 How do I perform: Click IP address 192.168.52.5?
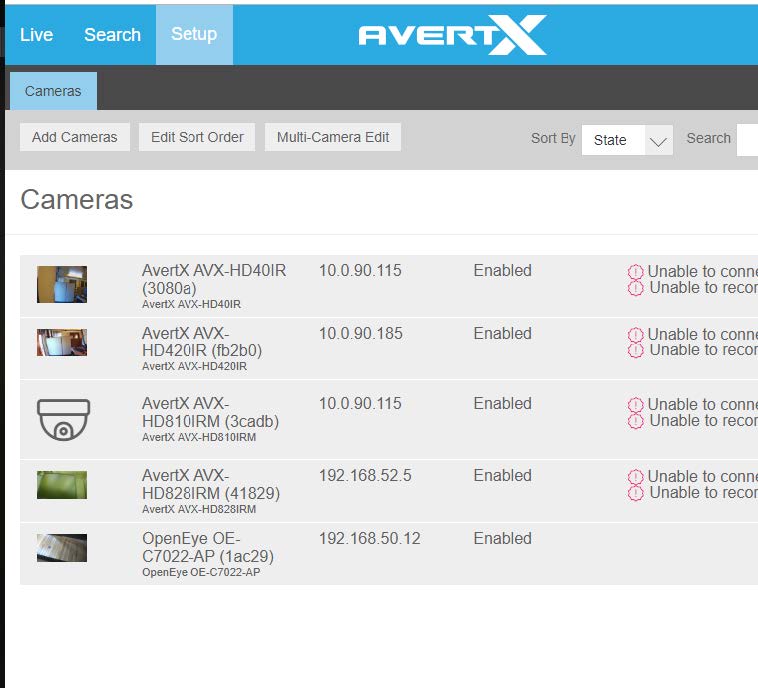click(365, 475)
